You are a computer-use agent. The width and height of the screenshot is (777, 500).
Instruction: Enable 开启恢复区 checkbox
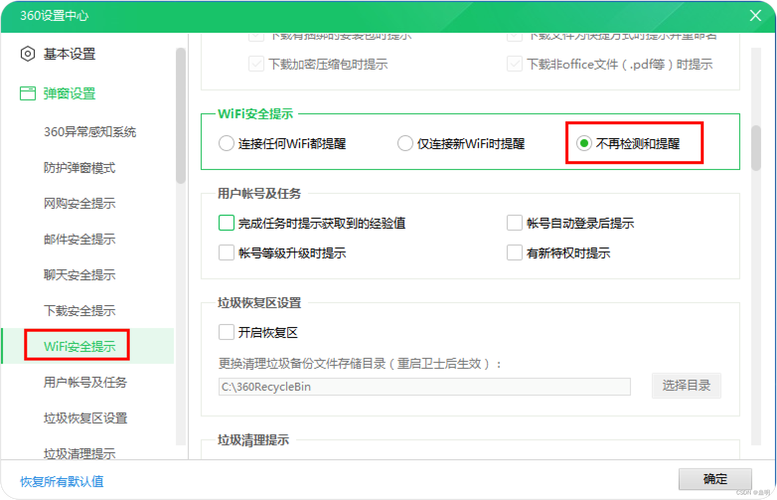point(226,332)
